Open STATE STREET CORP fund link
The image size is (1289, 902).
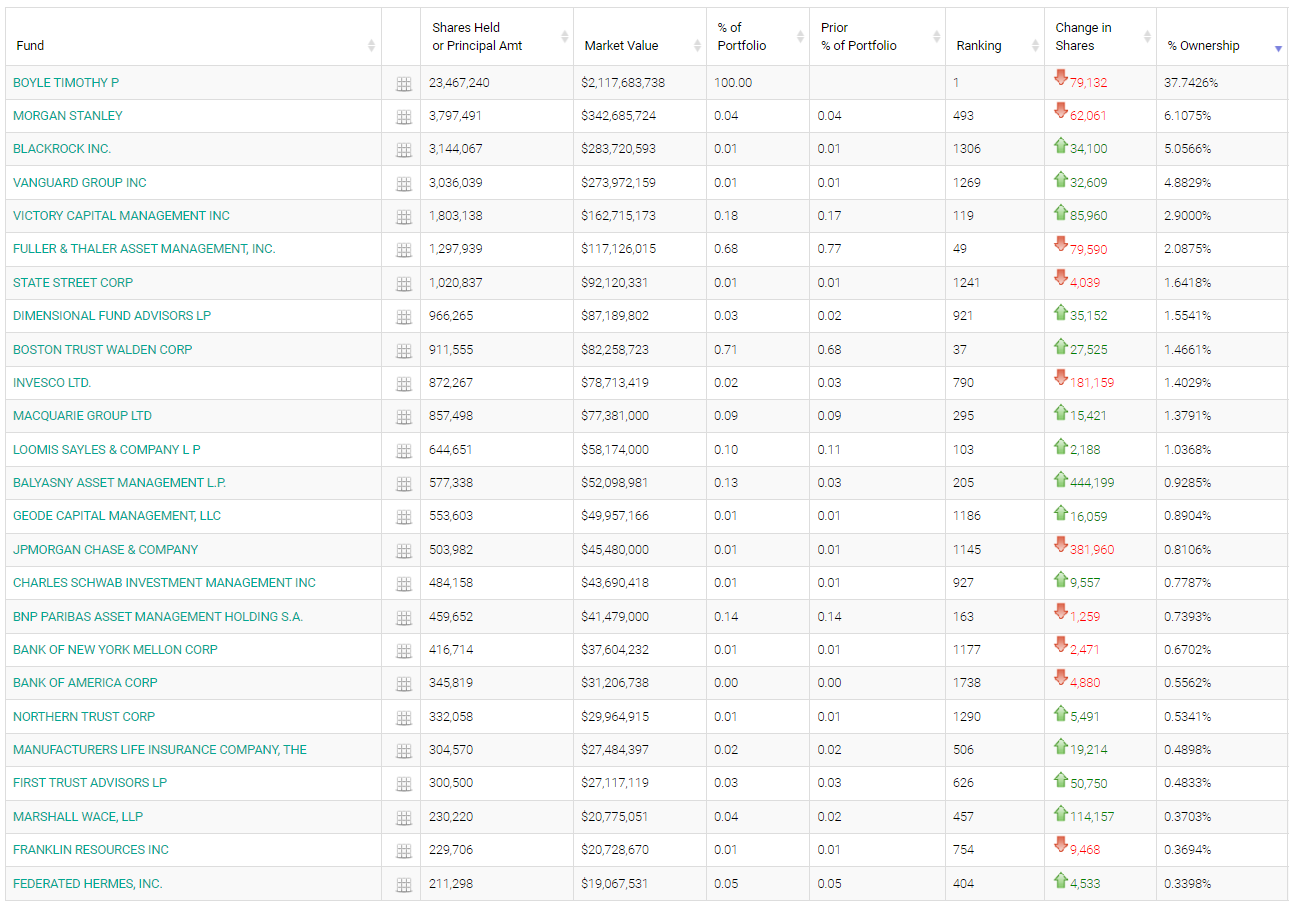pos(73,282)
